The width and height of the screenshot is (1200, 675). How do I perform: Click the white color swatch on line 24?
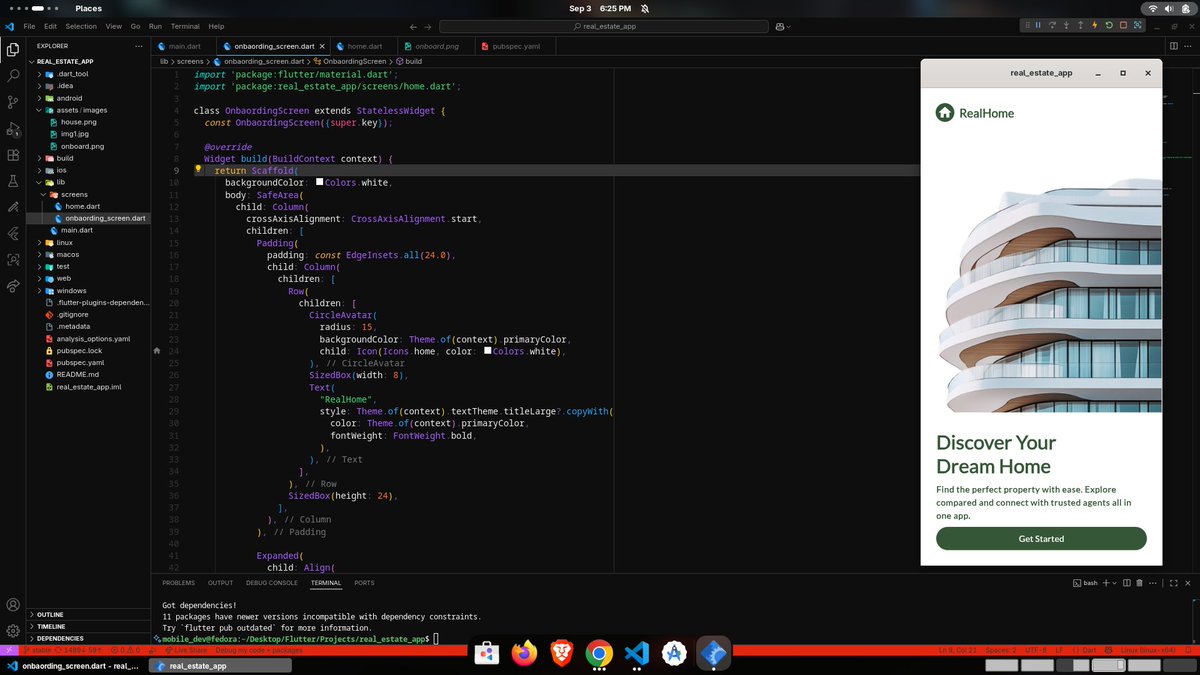point(487,351)
